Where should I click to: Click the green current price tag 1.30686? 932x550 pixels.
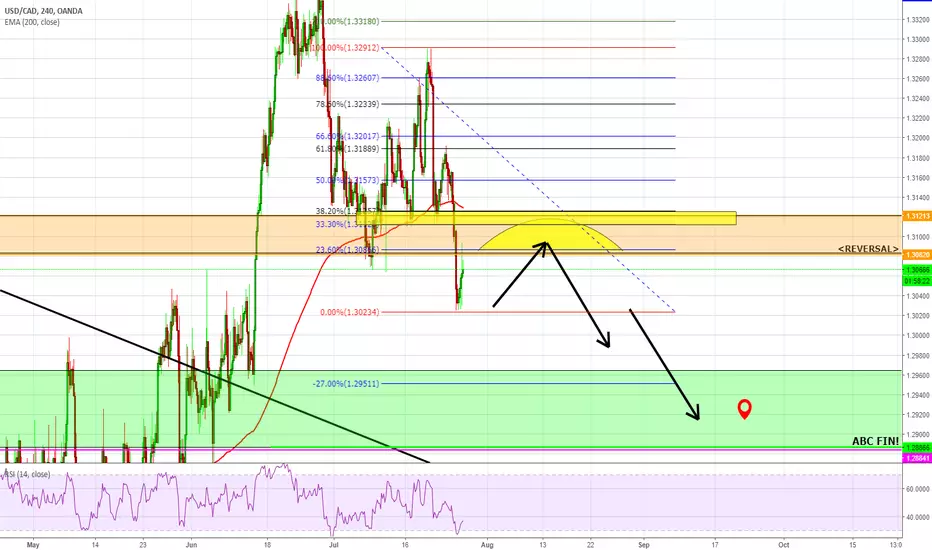tap(917, 270)
